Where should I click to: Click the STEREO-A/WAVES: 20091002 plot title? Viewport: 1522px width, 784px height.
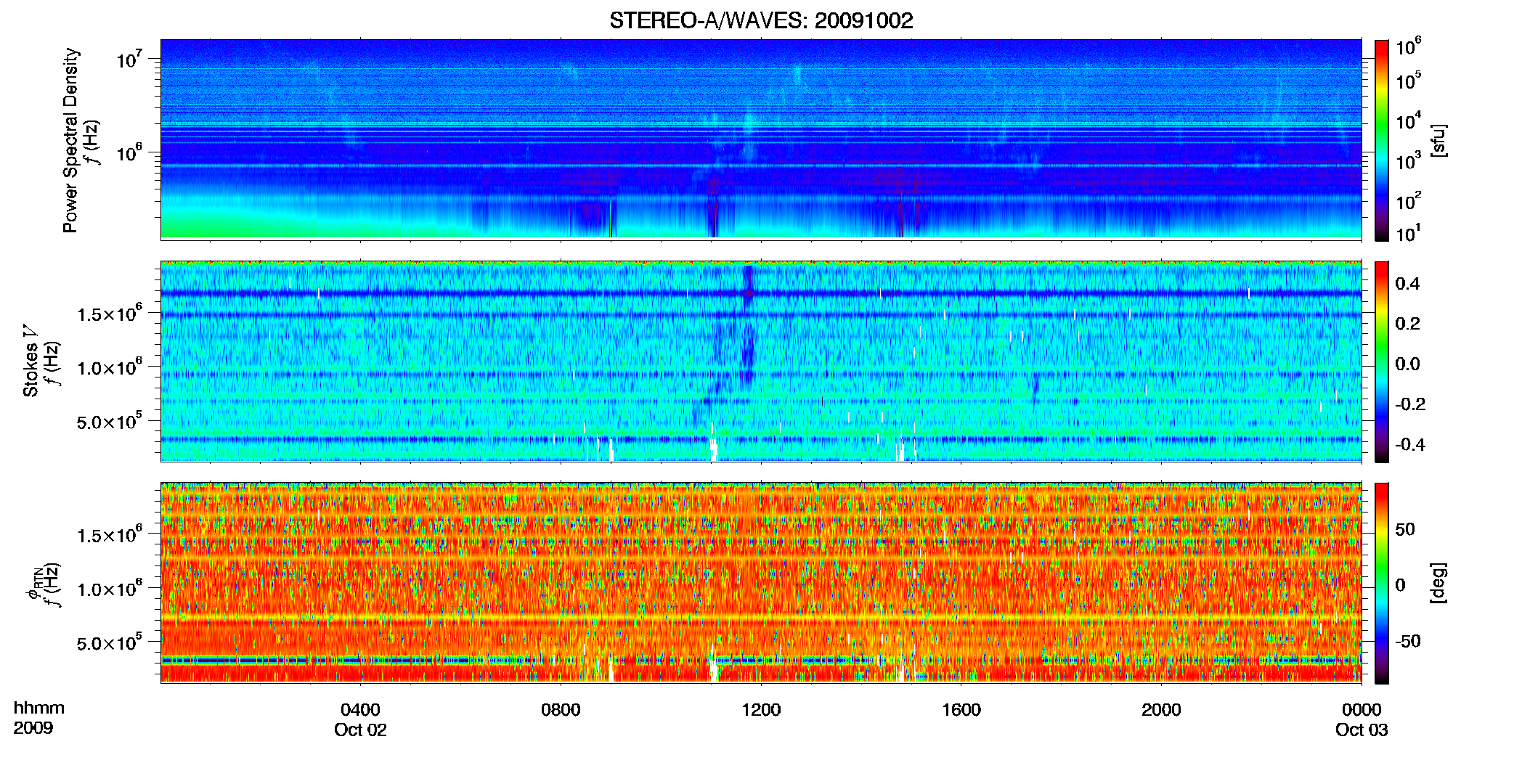pyautogui.click(x=761, y=20)
